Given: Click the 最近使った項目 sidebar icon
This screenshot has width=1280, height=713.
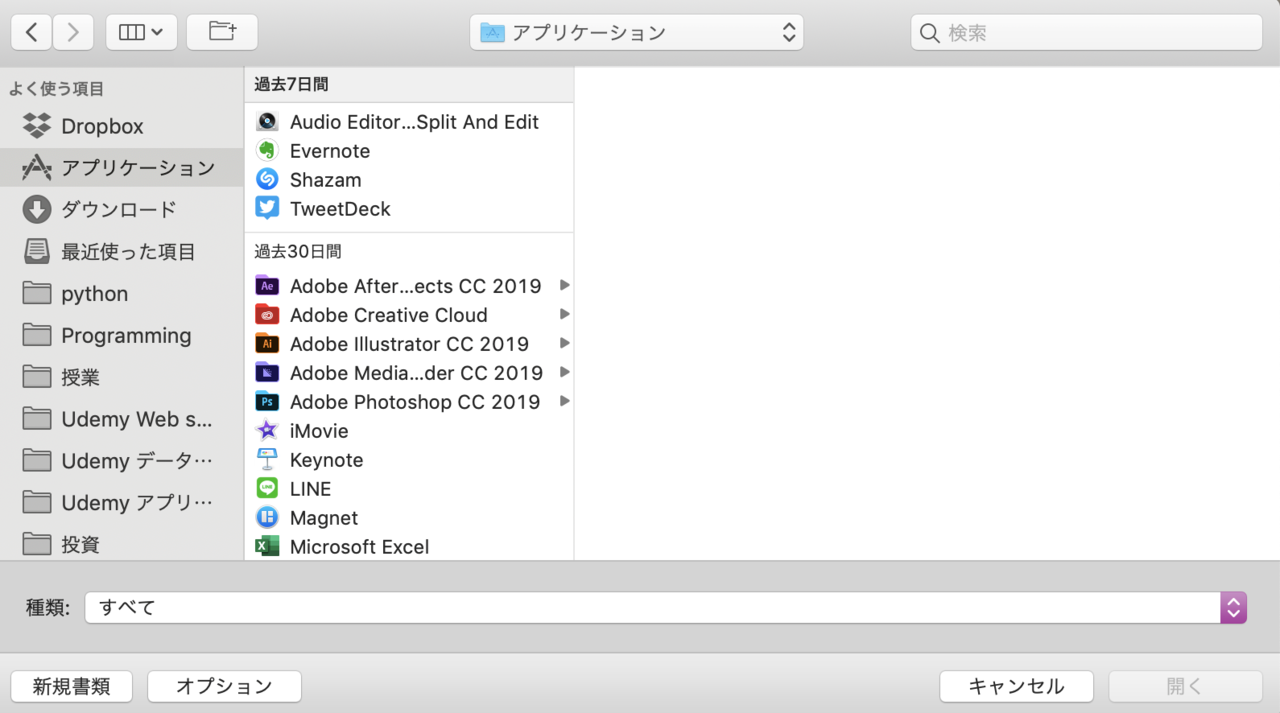Looking at the screenshot, I should [37, 252].
